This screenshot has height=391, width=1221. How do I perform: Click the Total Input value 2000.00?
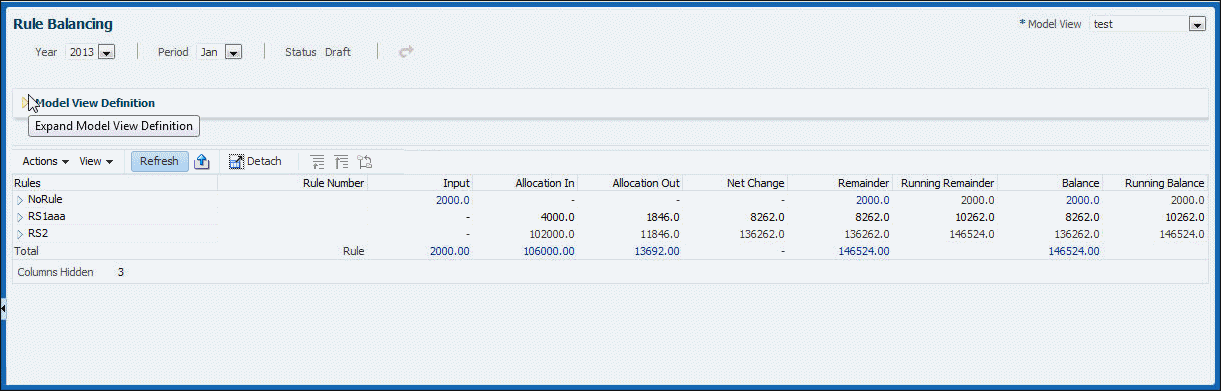(x=450, y=251)
